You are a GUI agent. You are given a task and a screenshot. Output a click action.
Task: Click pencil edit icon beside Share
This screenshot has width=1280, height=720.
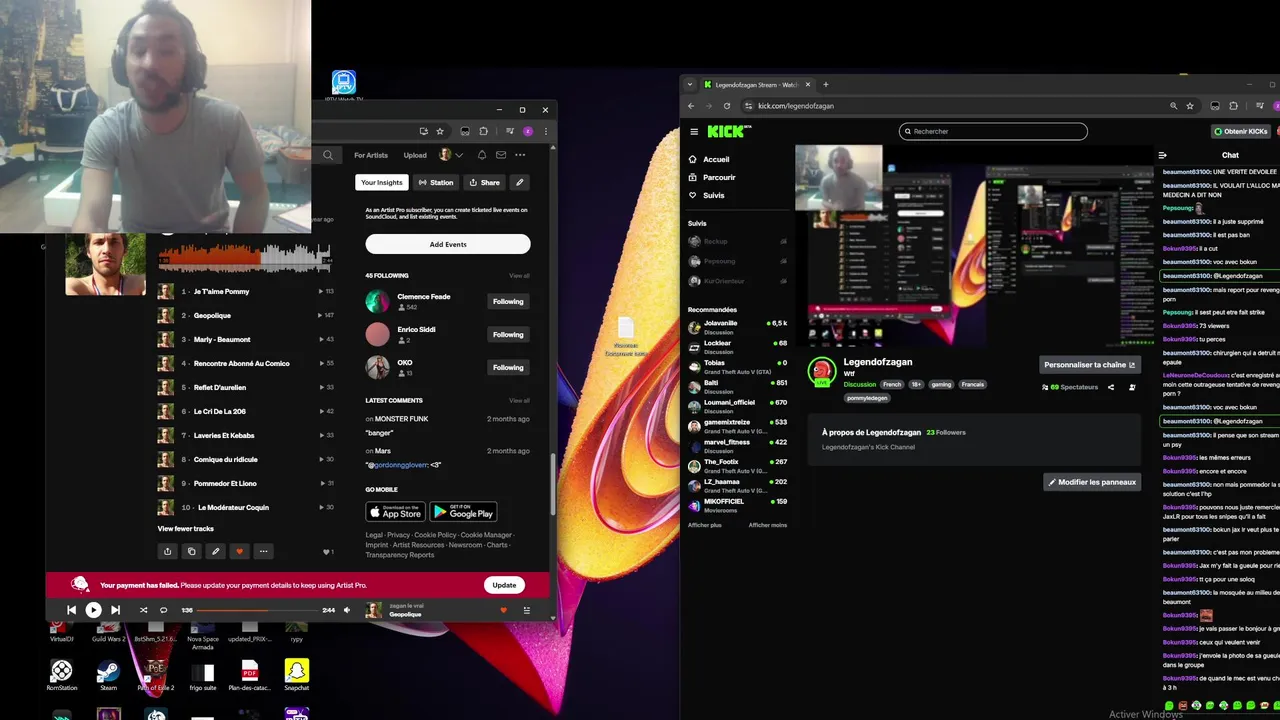pos(519,182)
